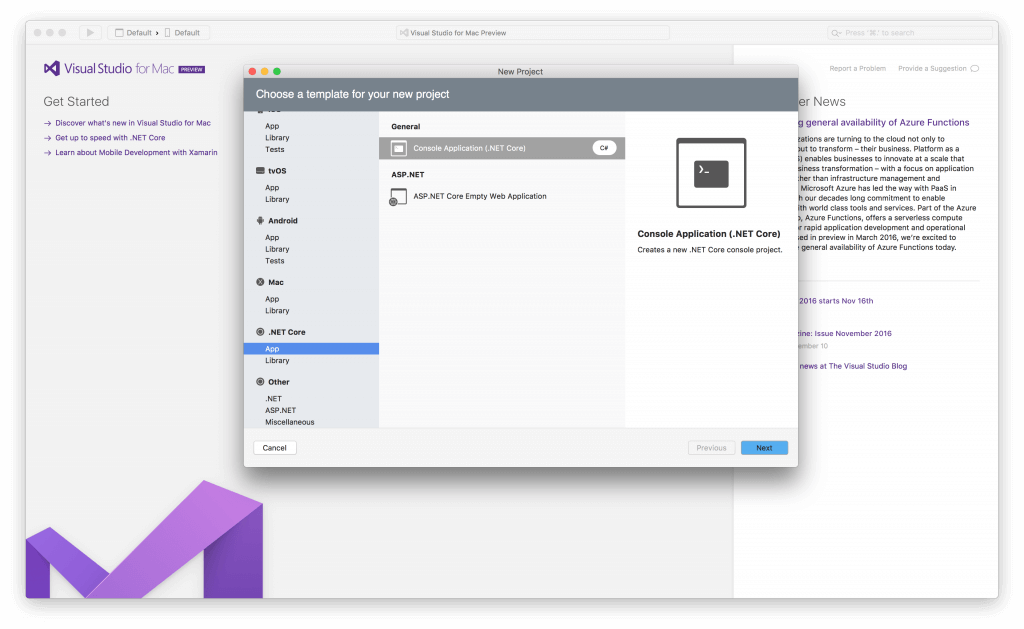This screenshot has height=629, width=1024.
Task: Click the Mac category icon in the sidebar
Action: pos(260,282)
